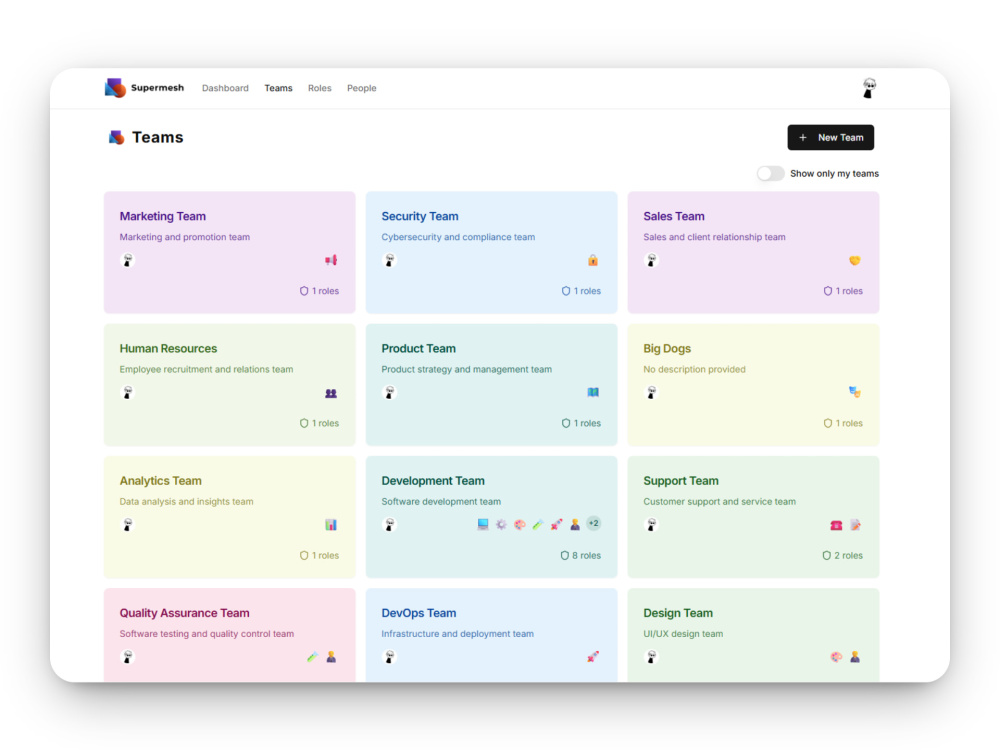Open the user avatar in the top-right corner
Image resolution: width=1000 pixels, height=750 pixels.
[x=869, y=88]
